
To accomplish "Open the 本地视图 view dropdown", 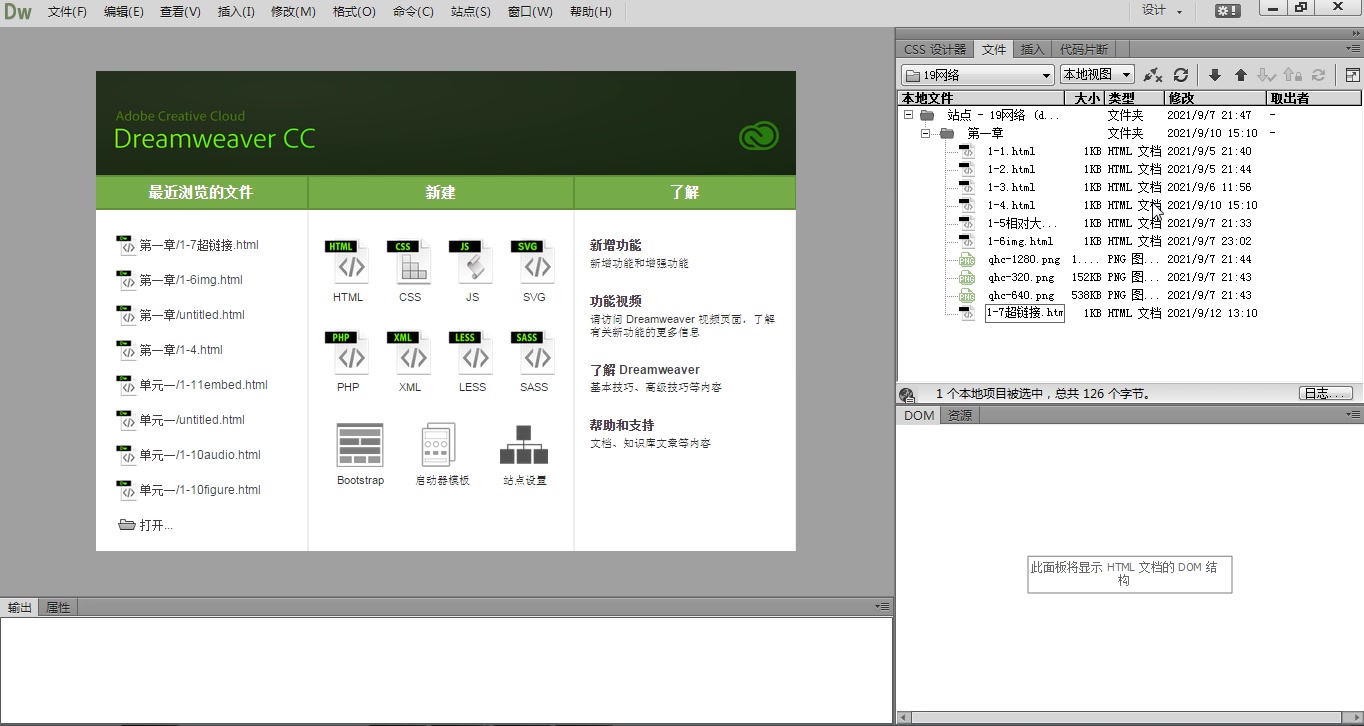I will (x=1097, y=75).
